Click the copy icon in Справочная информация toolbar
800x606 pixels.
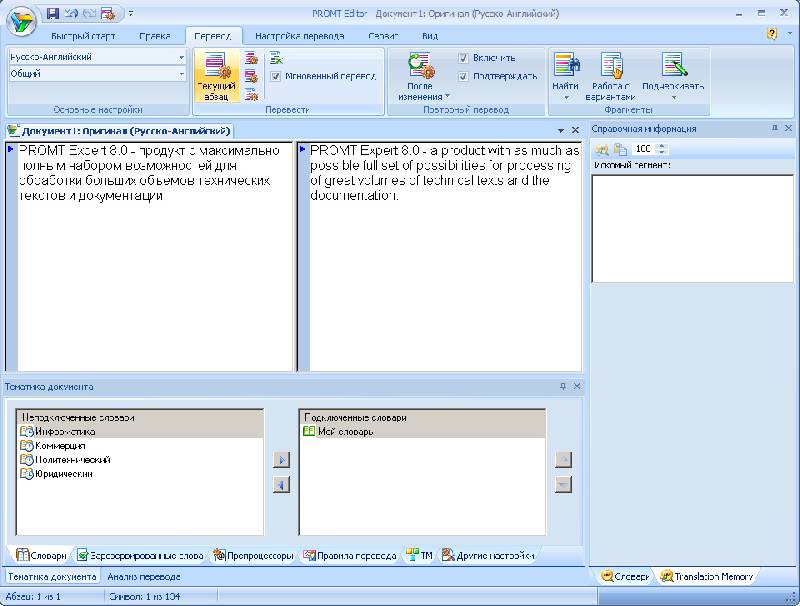pyautogui.click(x=620, y=149)
